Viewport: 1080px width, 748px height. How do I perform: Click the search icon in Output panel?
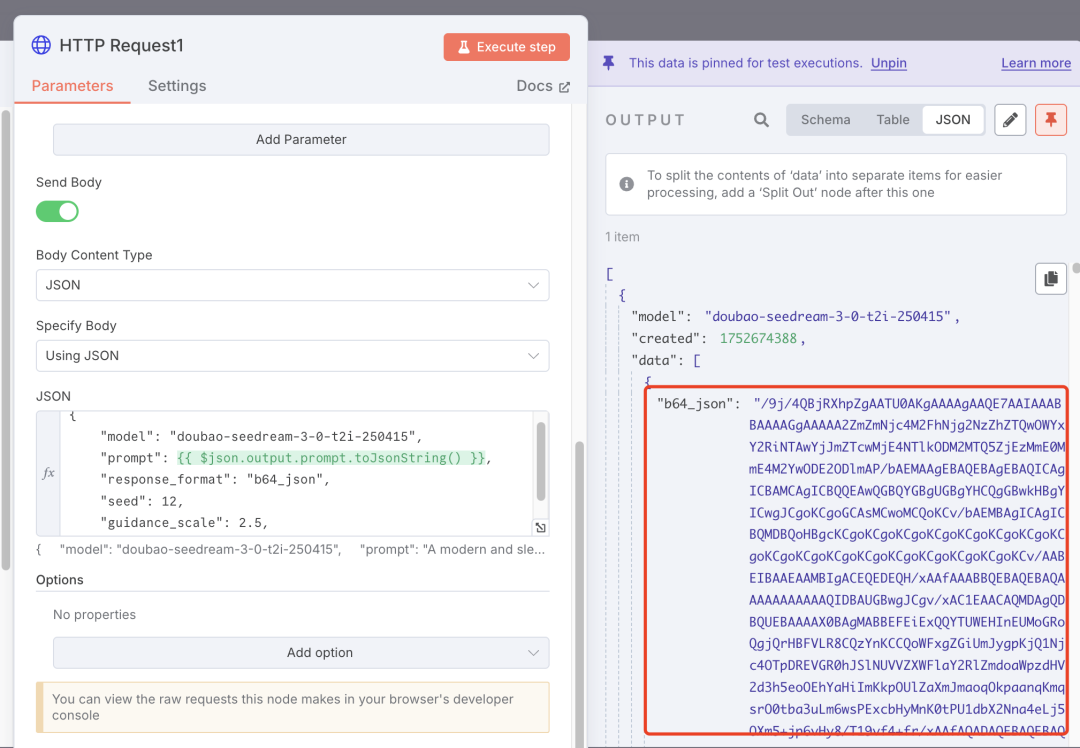[761, 120]
